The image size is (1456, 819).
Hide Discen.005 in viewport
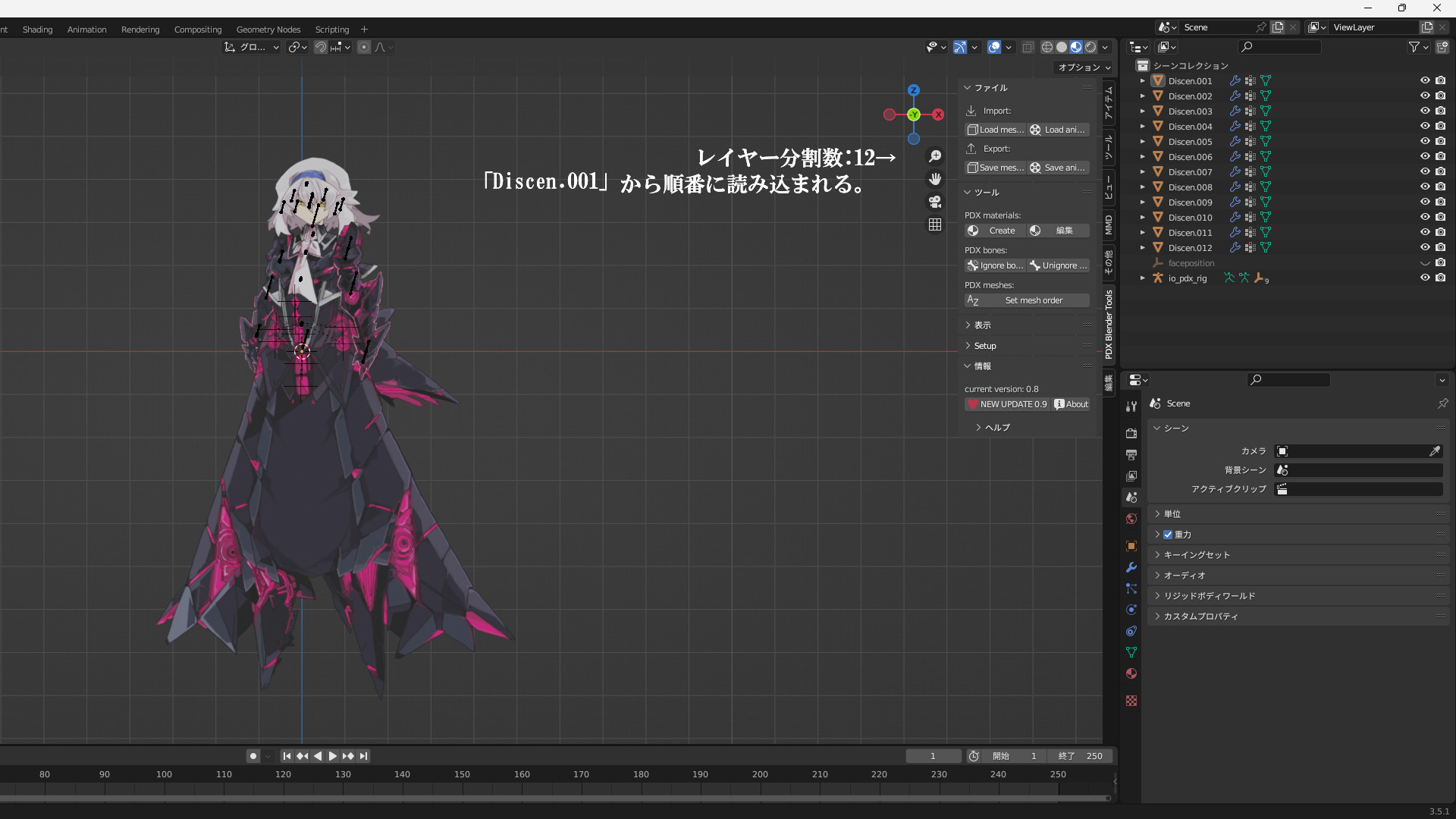point(1425,142)
